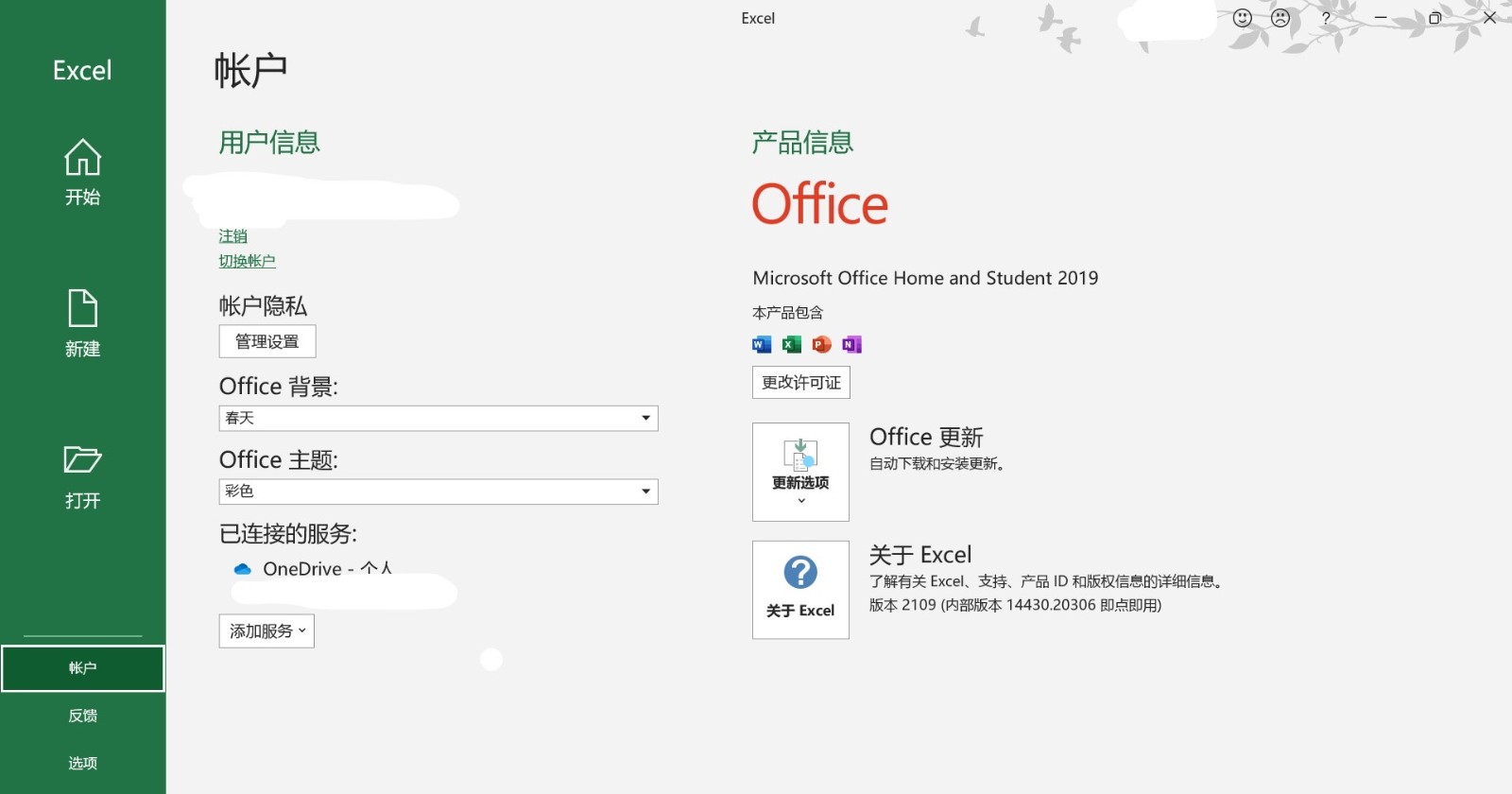Go to the 开始 home page
This screenshot has width=1512, height=794.
pos(82,172)
